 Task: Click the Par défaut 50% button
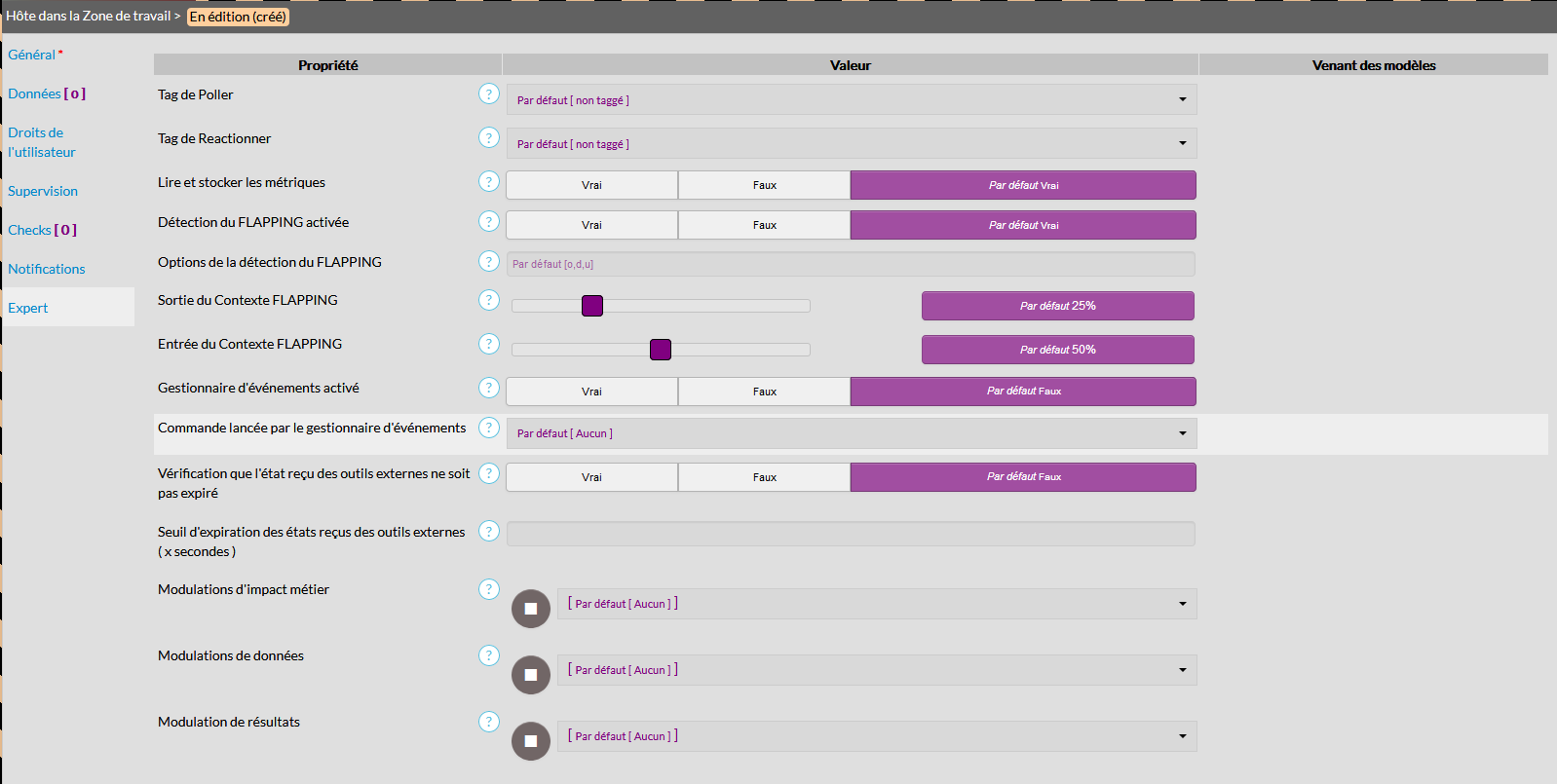(1057, 350)
